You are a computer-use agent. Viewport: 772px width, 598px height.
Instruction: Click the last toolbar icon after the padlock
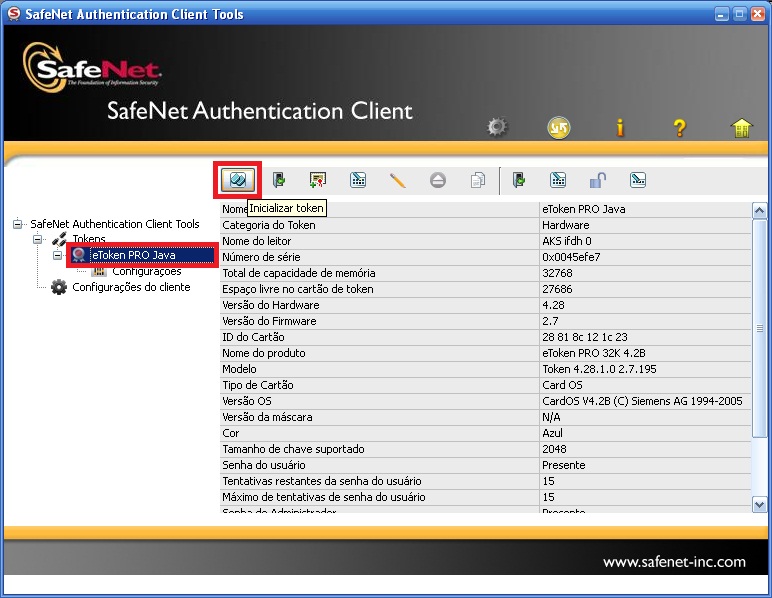pos(638,180)
